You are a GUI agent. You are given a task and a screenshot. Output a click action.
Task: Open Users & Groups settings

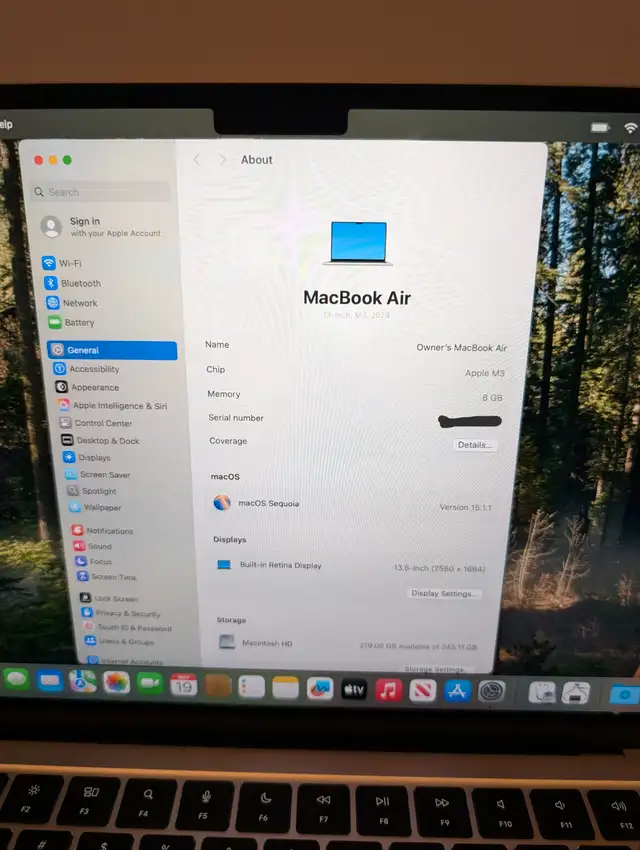coord(120,641)
